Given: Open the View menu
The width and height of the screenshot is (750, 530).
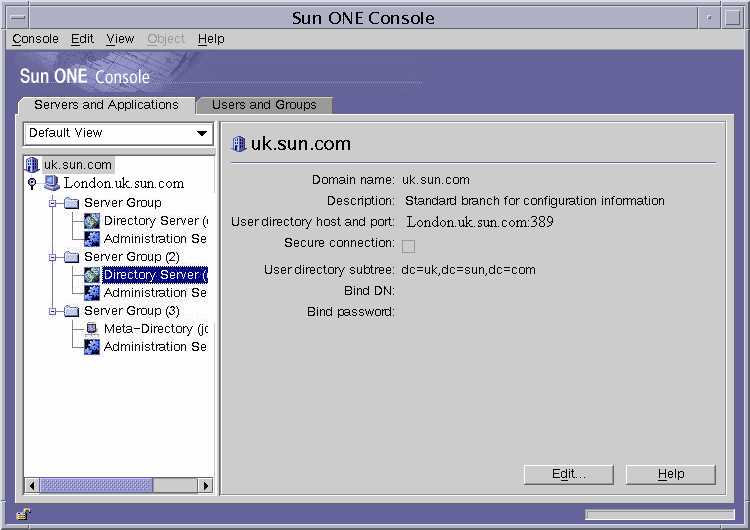Looking at the screenshot, I should [x=120, y=39].
